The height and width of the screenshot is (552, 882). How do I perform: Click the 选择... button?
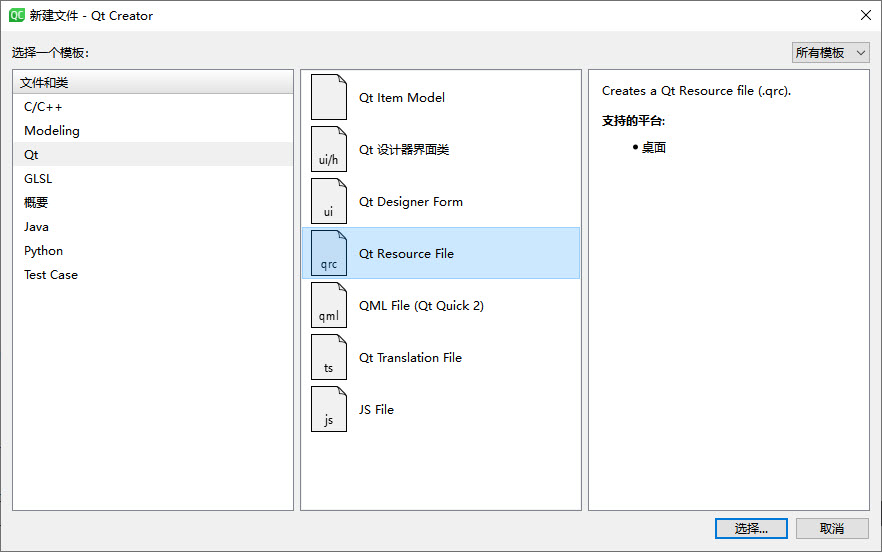(x=751, y=528)
